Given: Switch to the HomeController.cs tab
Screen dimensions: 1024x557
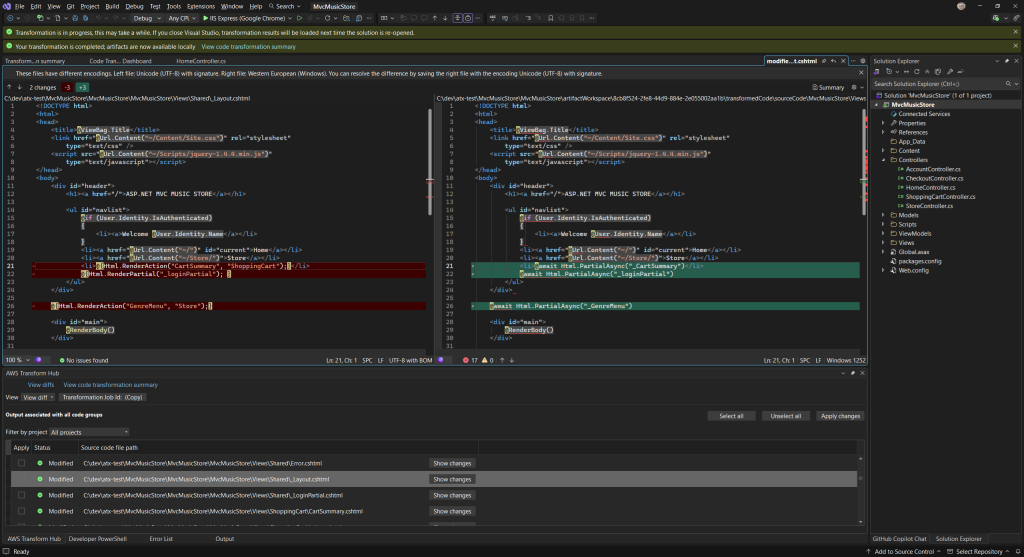Looking at the screenshot, I should pos(200,61).
